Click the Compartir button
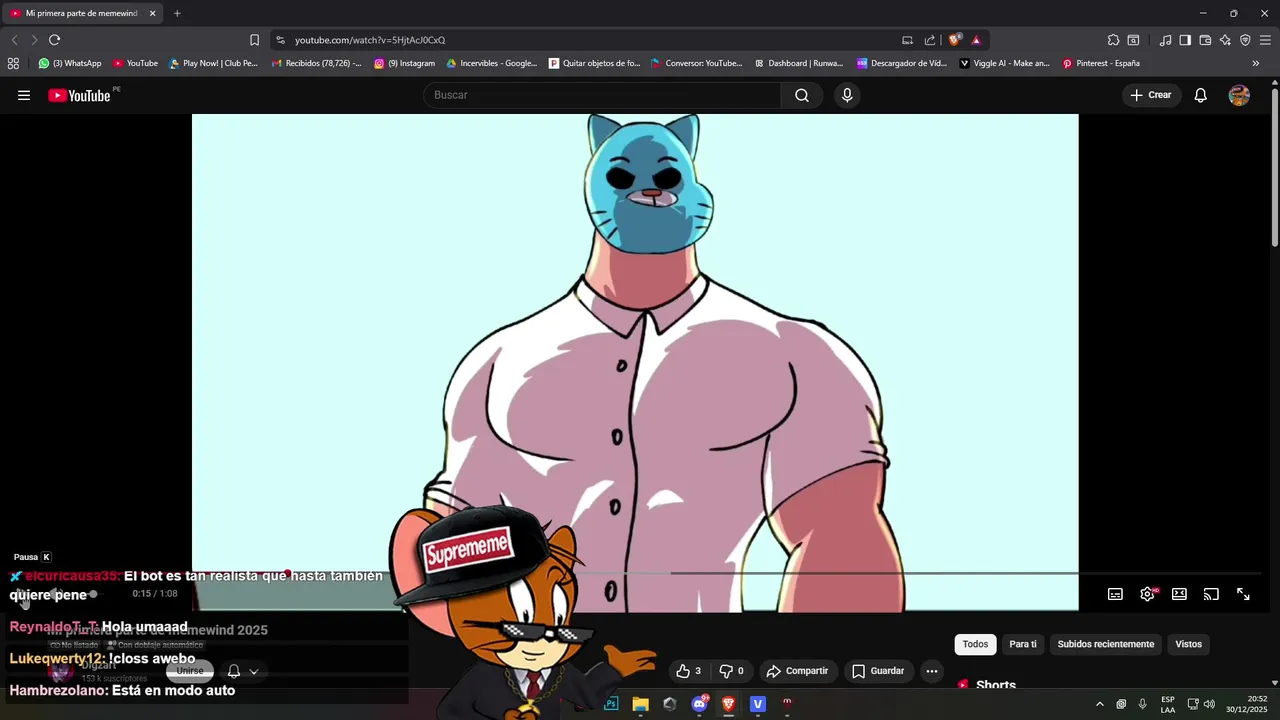 797,671
